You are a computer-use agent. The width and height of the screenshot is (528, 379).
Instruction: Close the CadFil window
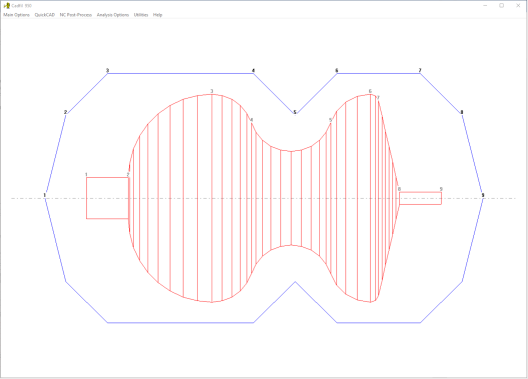[x=518, y=5]
